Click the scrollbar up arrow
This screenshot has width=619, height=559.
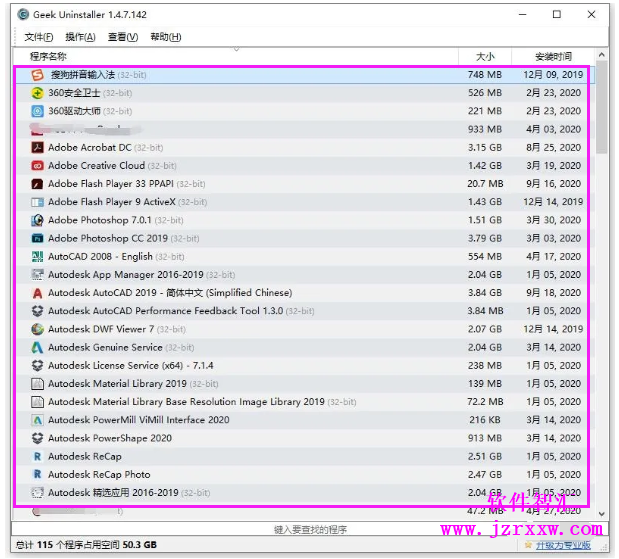pos(602,55)
